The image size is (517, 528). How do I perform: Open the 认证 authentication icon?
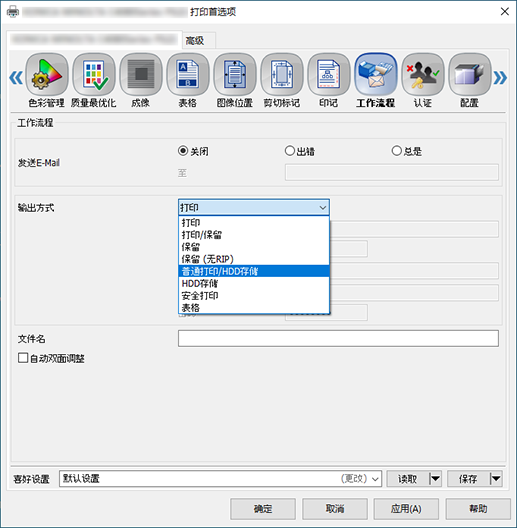(423, 75)
